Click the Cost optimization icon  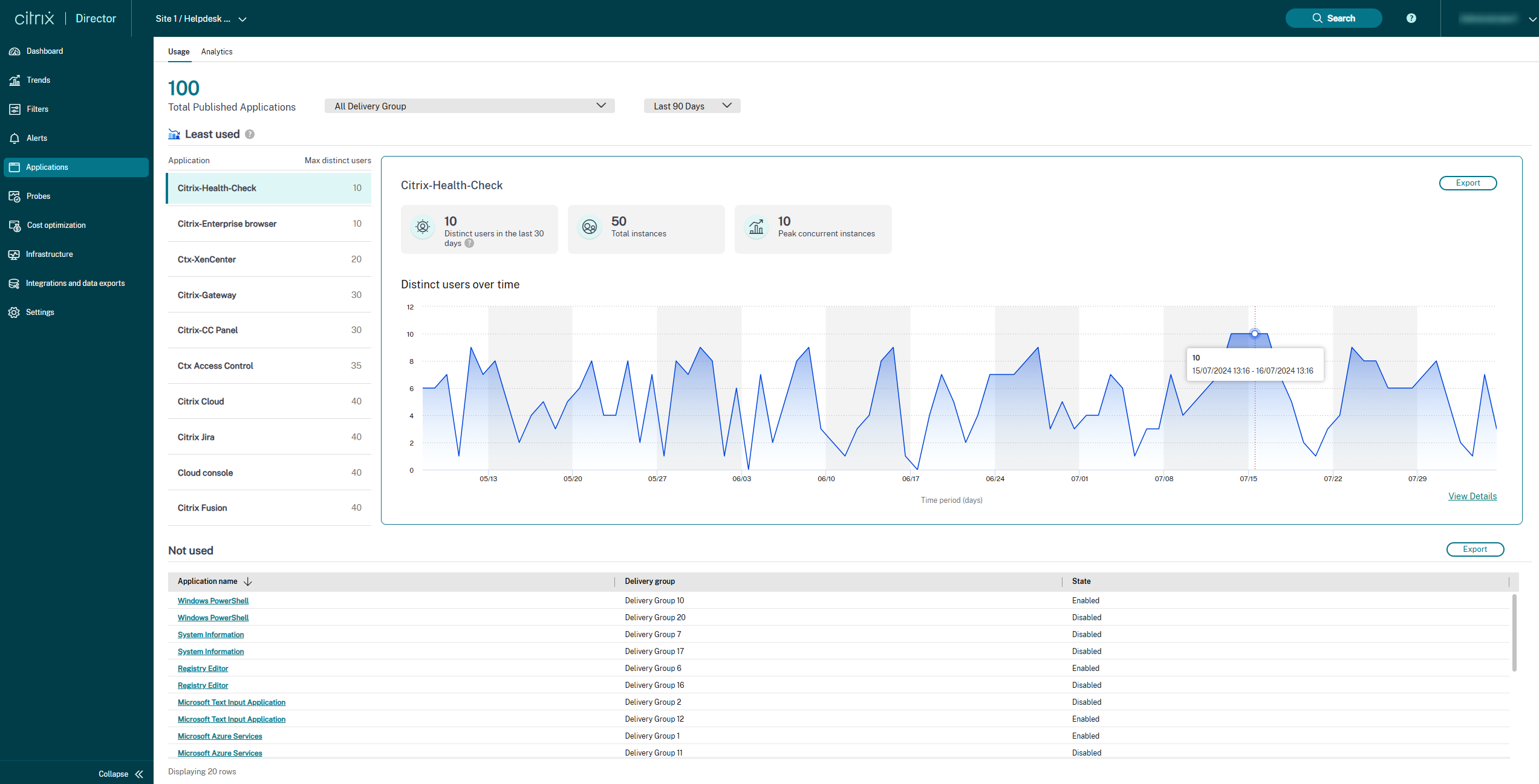coord(15,225)
